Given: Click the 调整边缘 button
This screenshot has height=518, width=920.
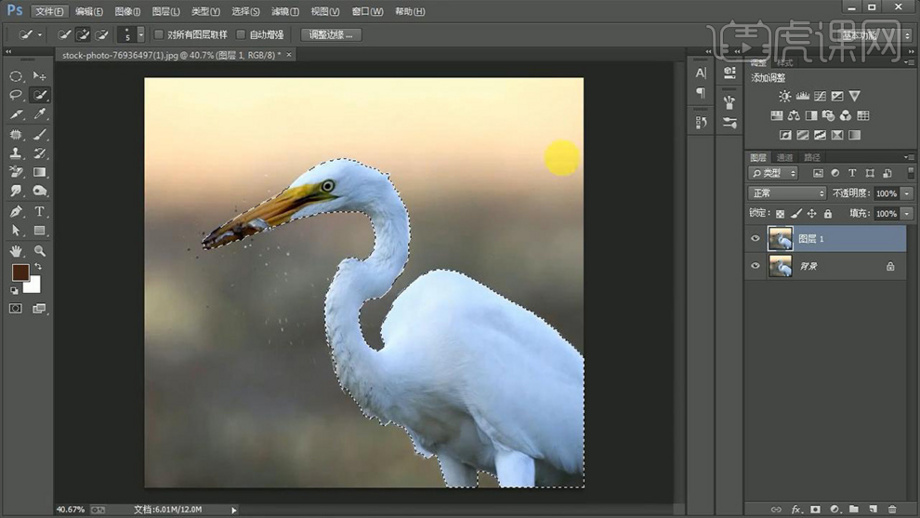Looking at the screenshot, I should 330,35.
